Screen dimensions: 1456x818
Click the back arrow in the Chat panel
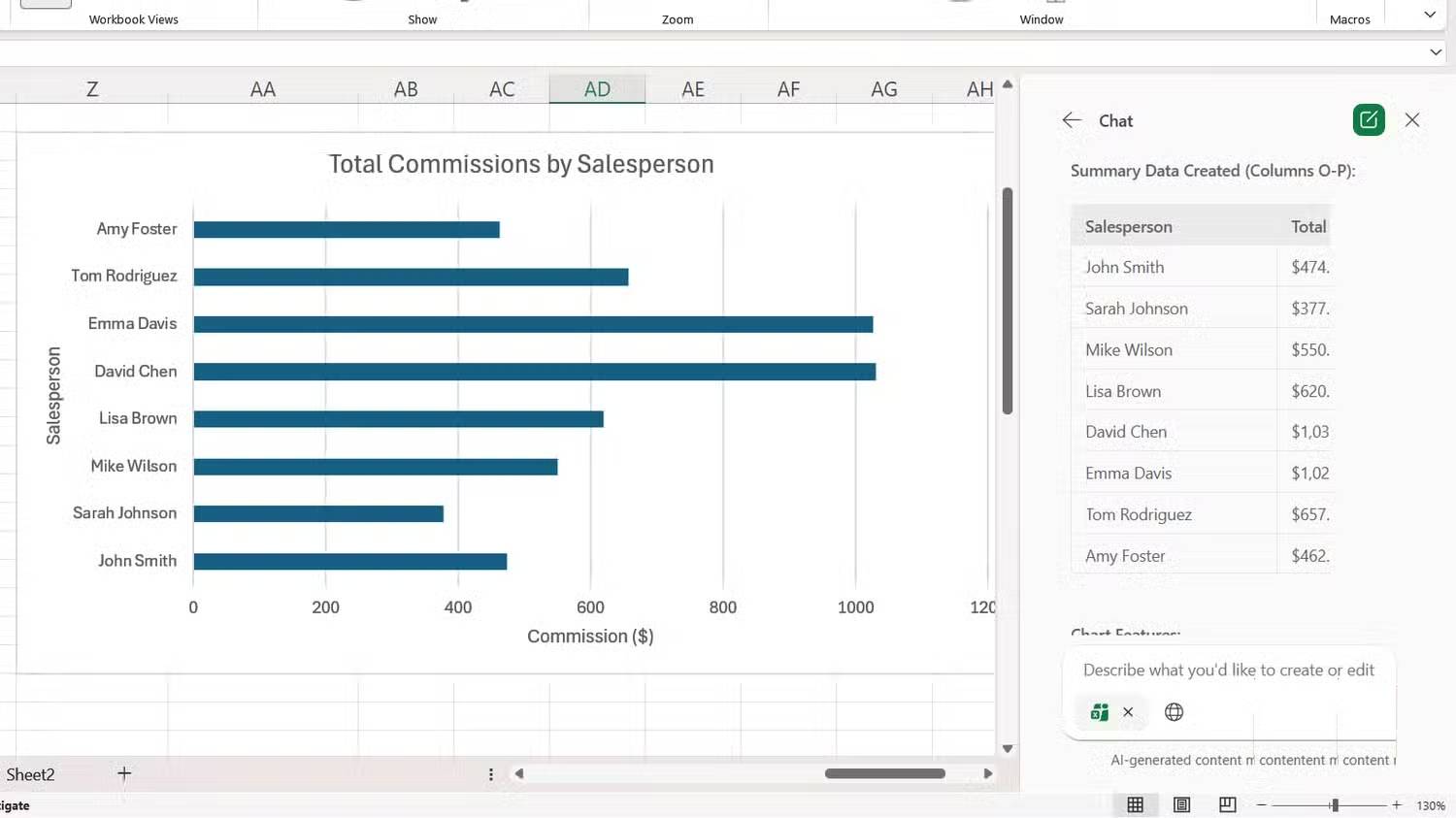(1071, 119)
